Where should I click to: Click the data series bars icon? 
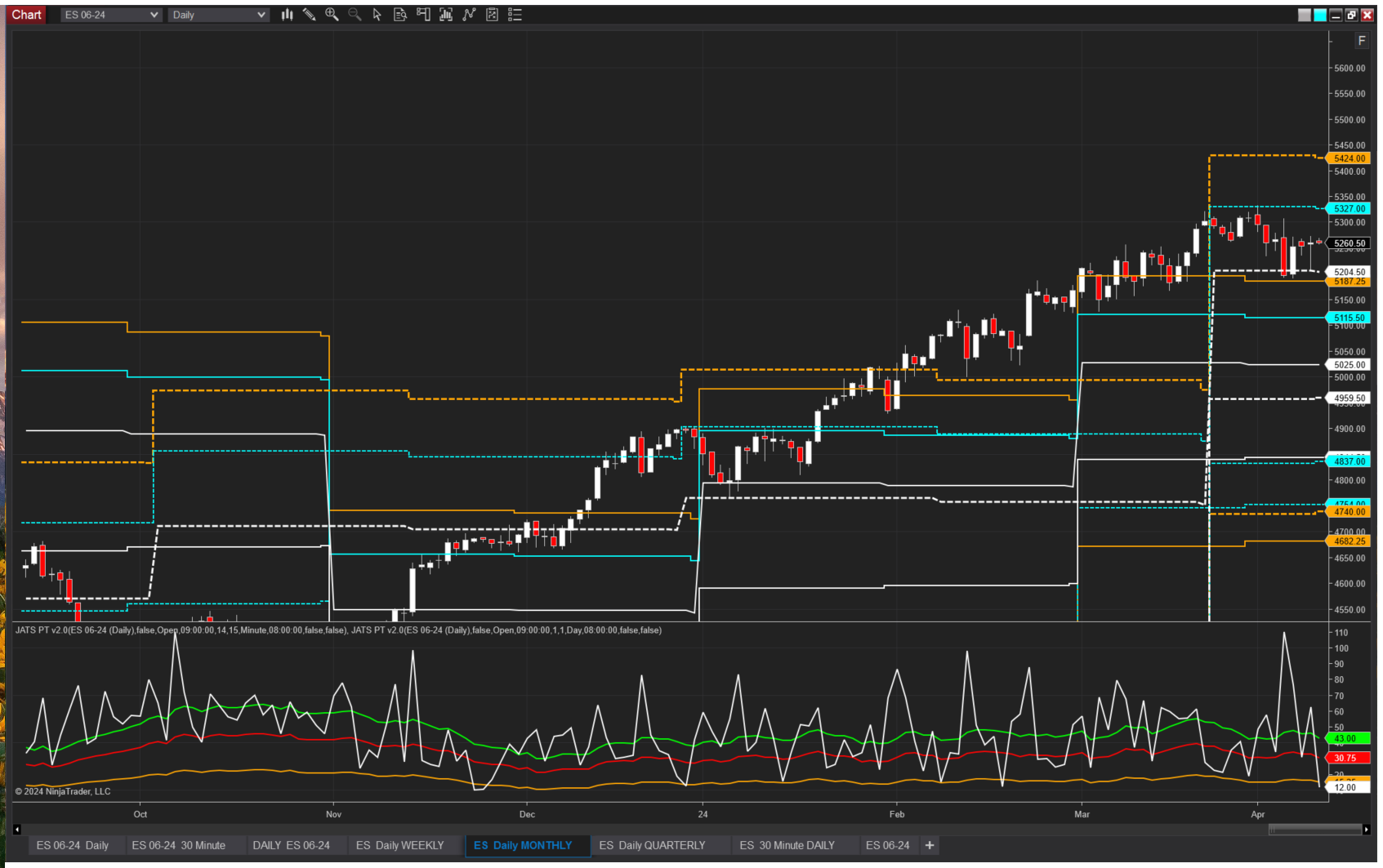point(445,14)
